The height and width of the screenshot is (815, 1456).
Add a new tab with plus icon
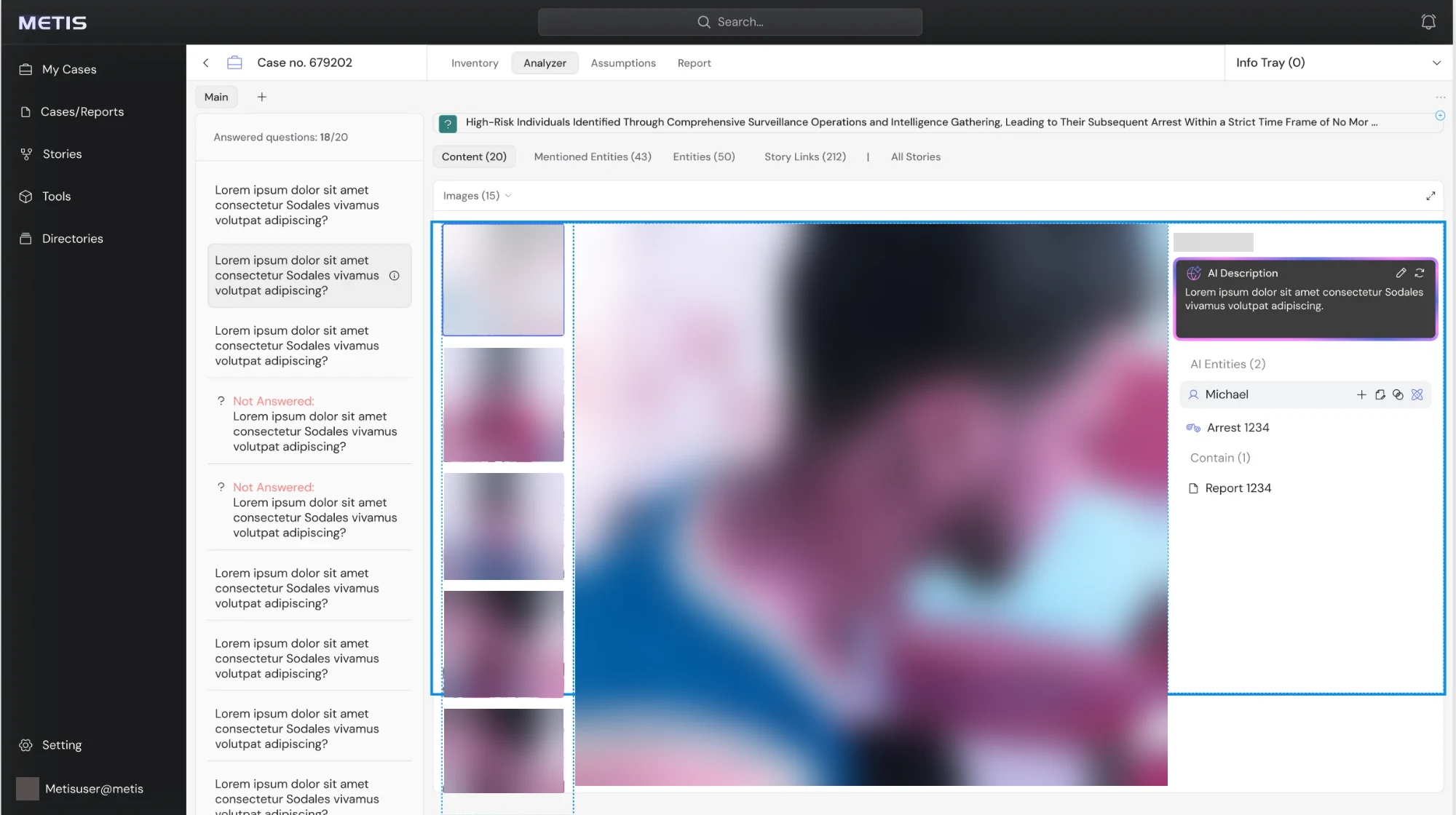pyautogui.click(x=262, y=97)
